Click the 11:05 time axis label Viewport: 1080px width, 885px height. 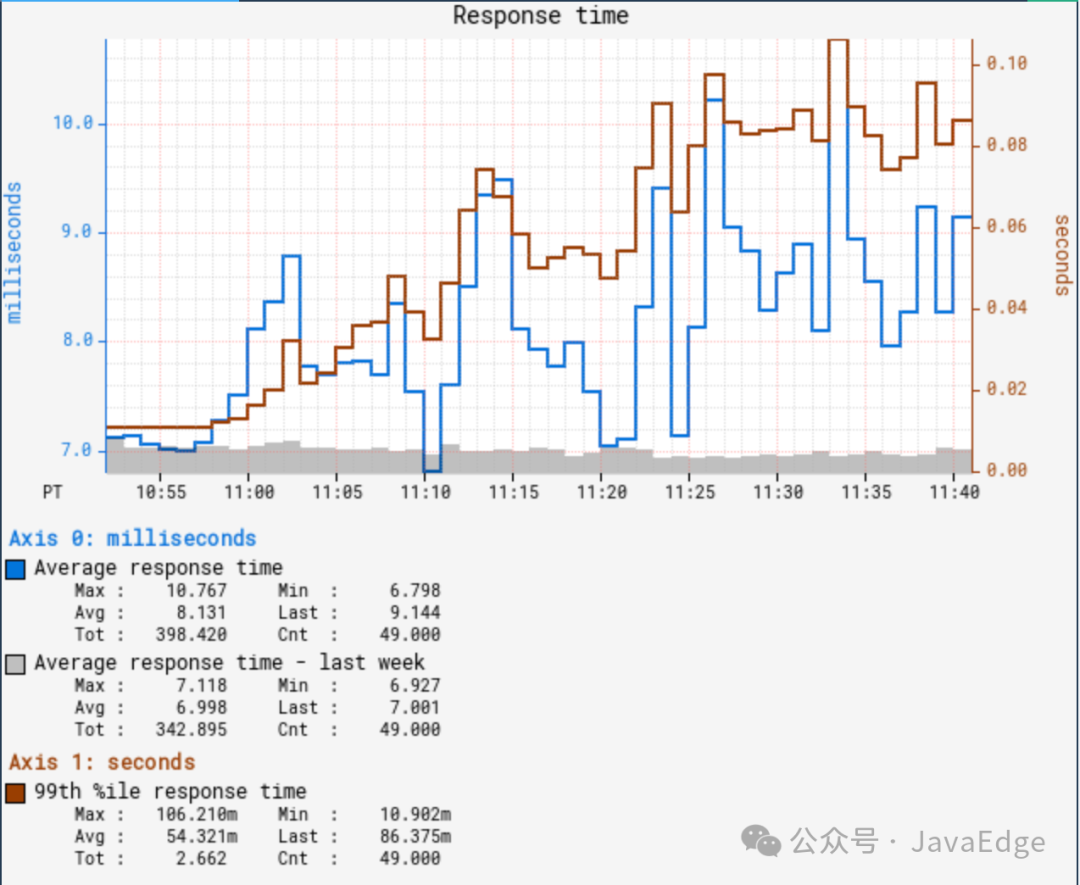coord(337,492)
